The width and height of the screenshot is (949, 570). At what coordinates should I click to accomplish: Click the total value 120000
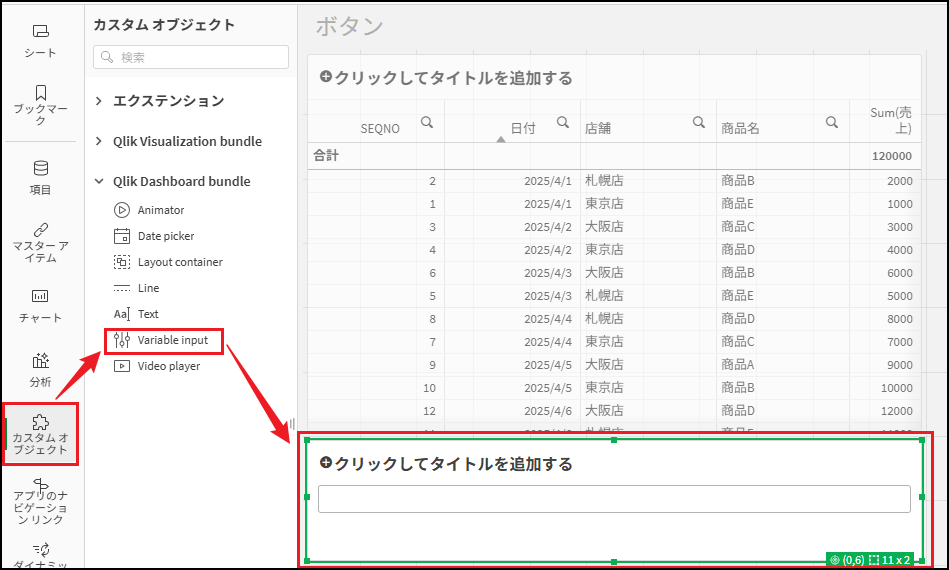pos(892,156)
